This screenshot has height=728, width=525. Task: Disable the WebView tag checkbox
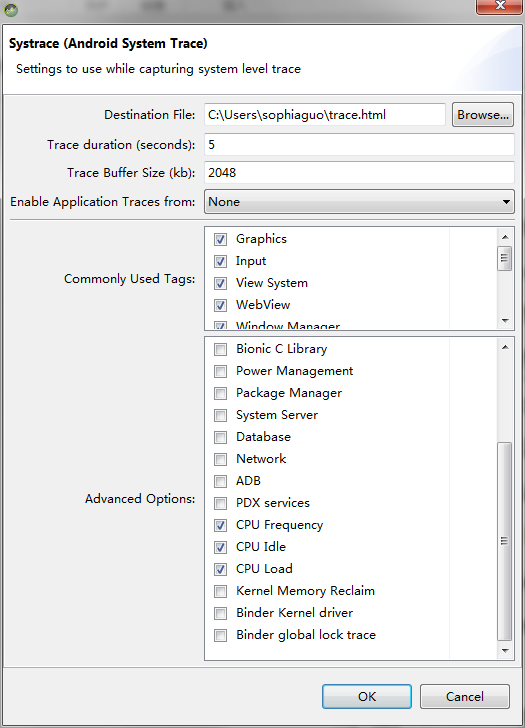click(220, 306)
